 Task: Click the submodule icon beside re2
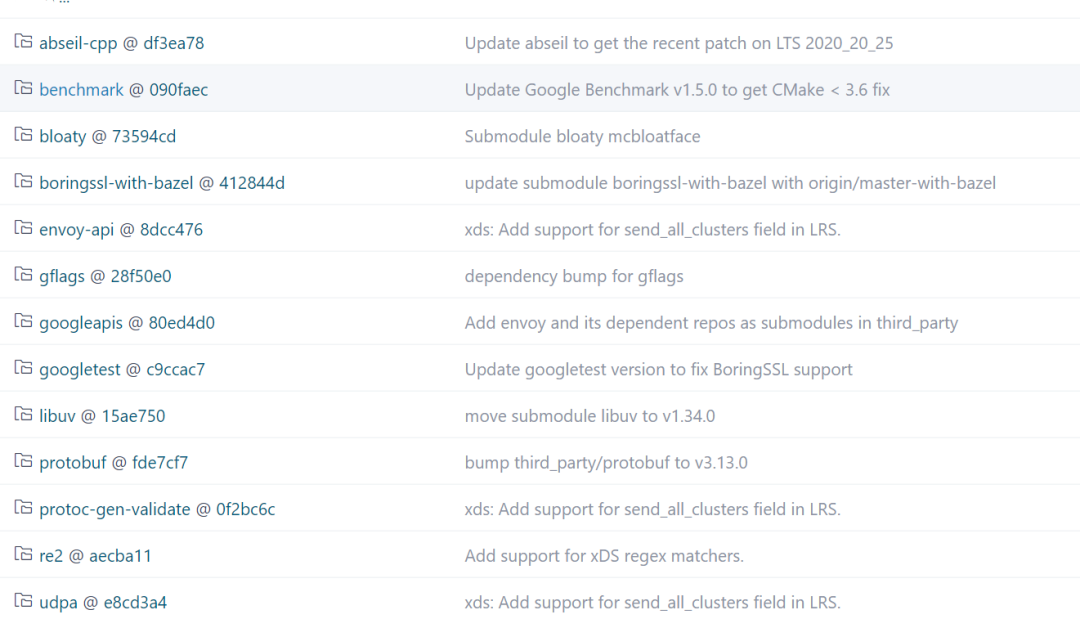[23, 554]
